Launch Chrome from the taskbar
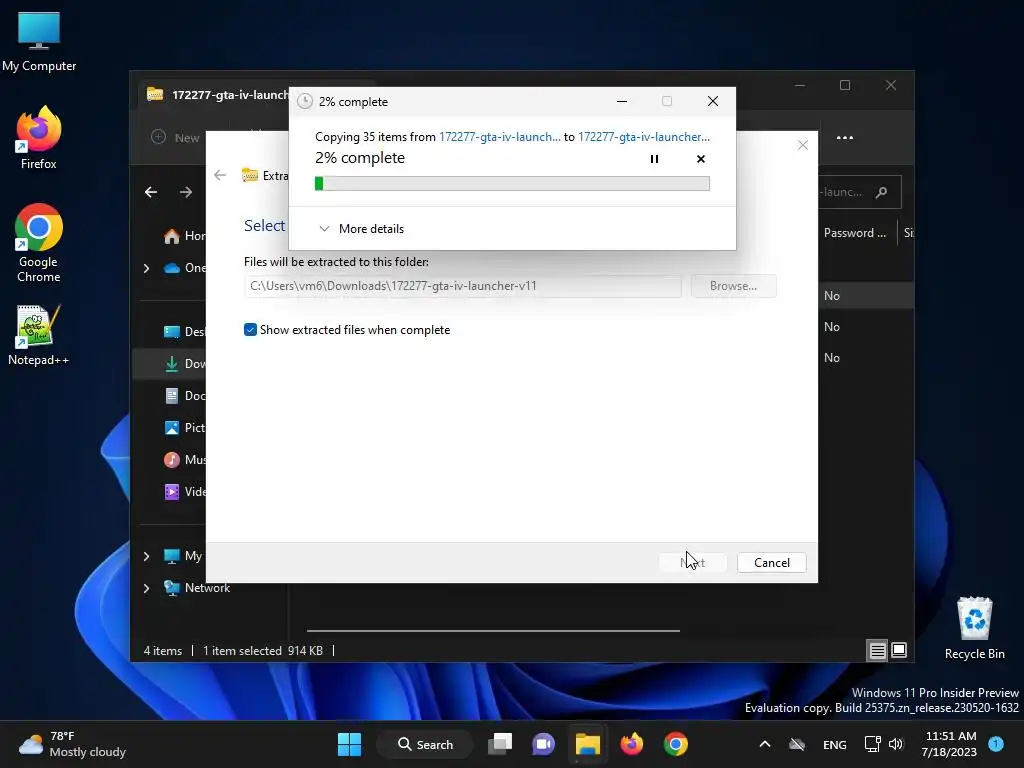The width and height of the screenshot is (1024, 768). [676, 744]
